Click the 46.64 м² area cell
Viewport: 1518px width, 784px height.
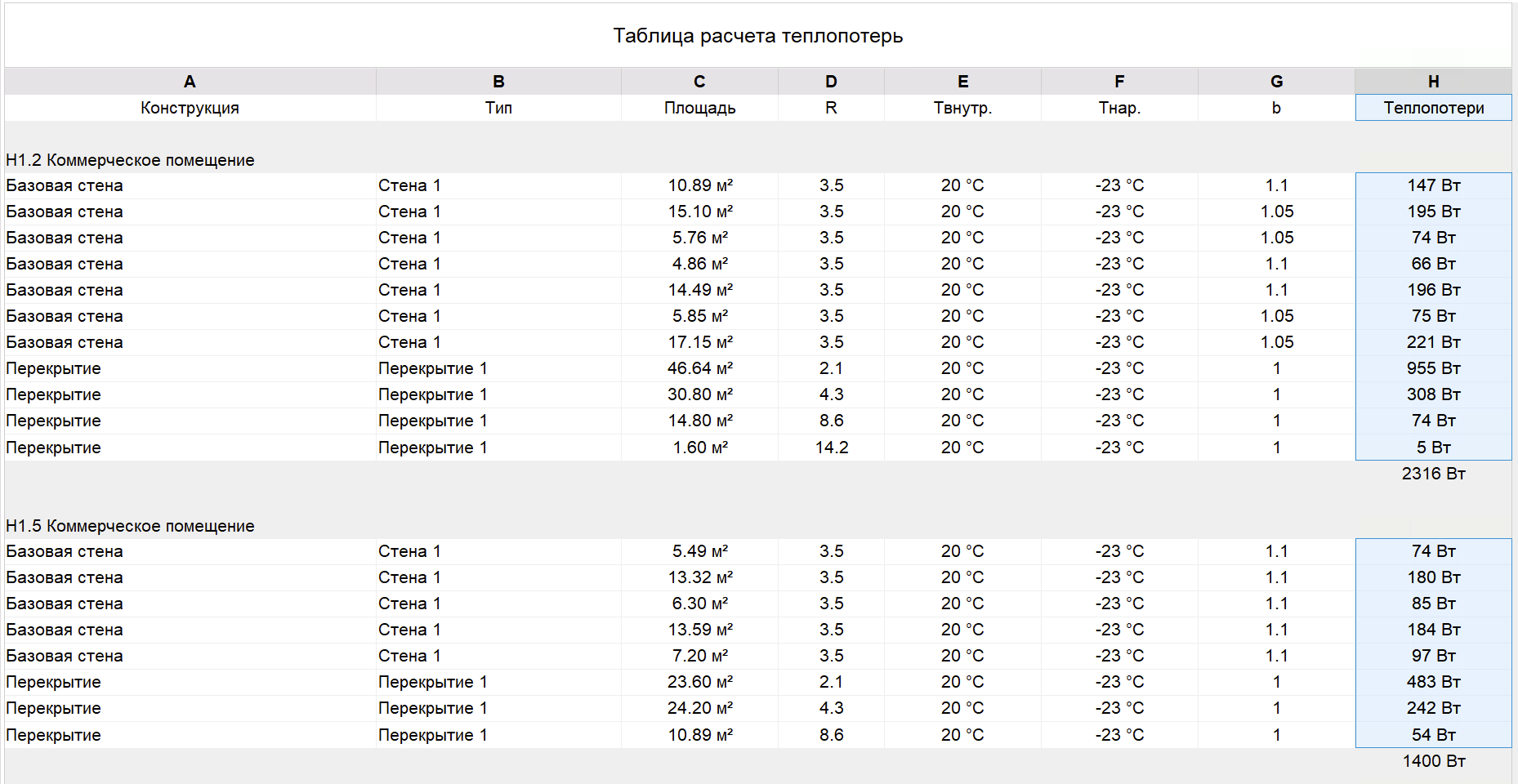coord(699,368)
